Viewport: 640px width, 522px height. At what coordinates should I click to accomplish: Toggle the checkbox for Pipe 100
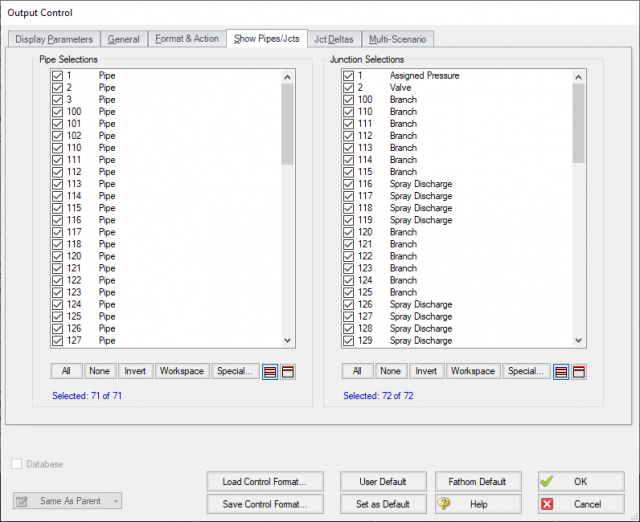point(58,112)
